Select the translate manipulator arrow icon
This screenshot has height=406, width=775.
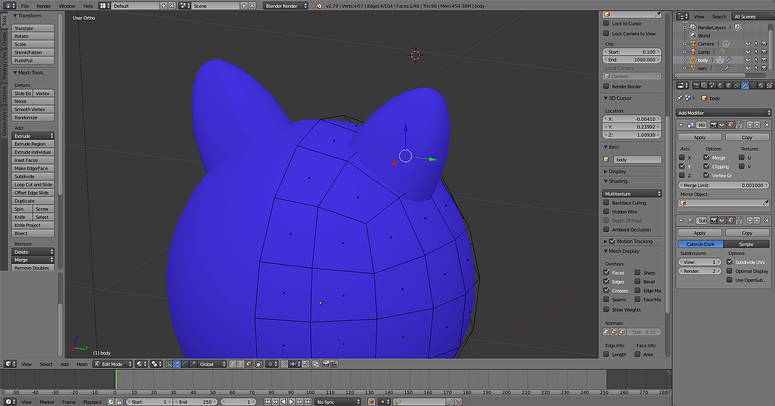coord(176,364)
